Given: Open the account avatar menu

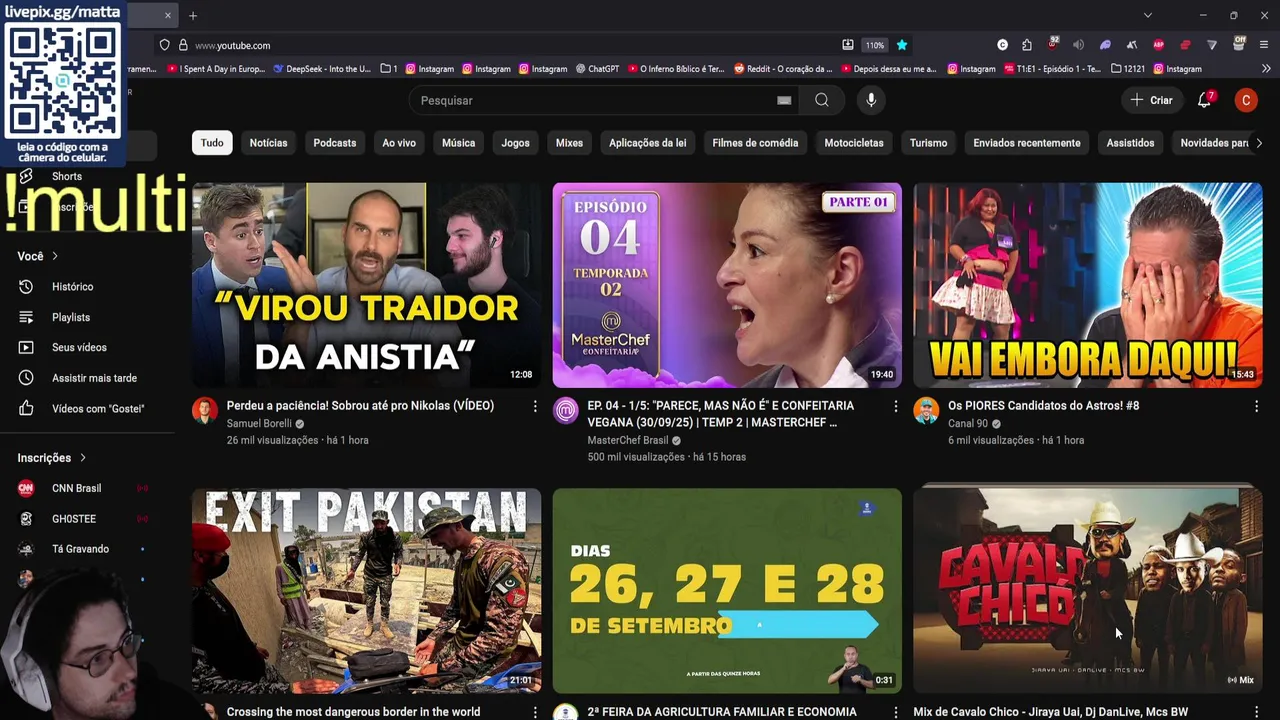Looking at the screenshot, I should (x=1246, y=100).
